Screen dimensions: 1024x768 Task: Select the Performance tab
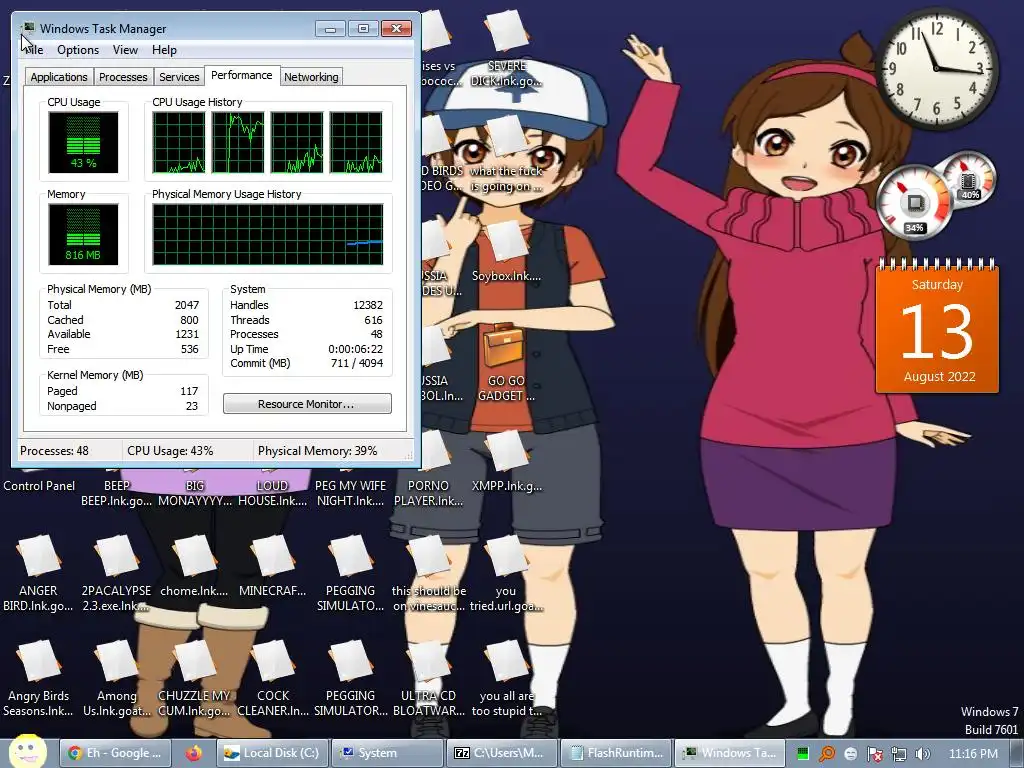242,75
